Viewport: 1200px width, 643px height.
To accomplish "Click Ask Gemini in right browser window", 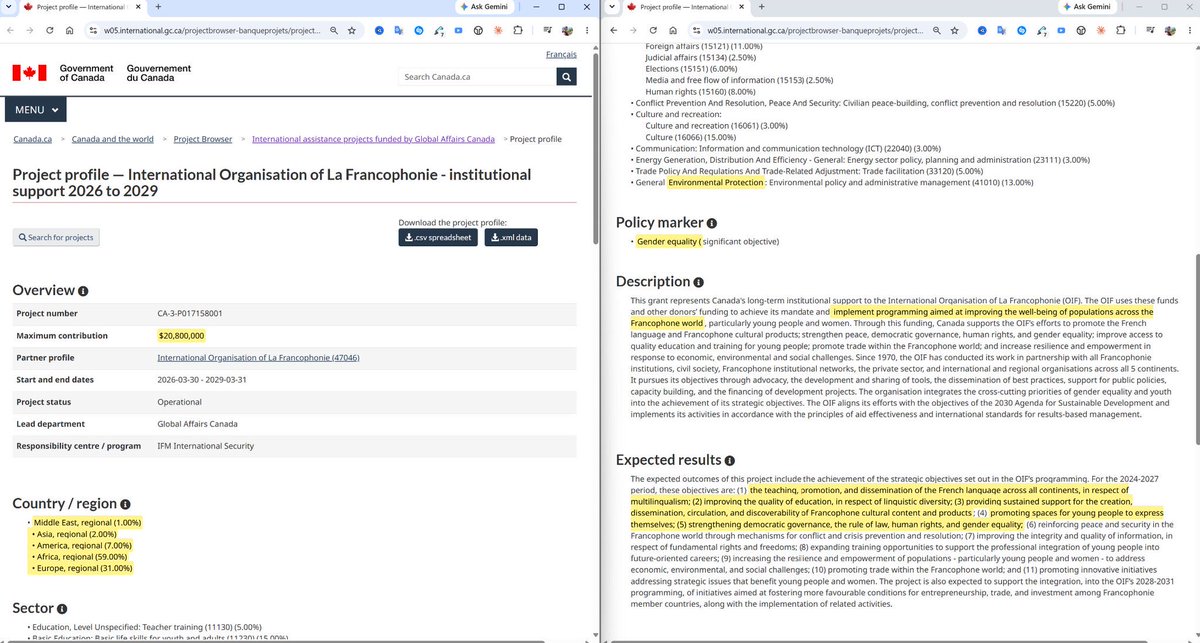I will coord(1089,6).
